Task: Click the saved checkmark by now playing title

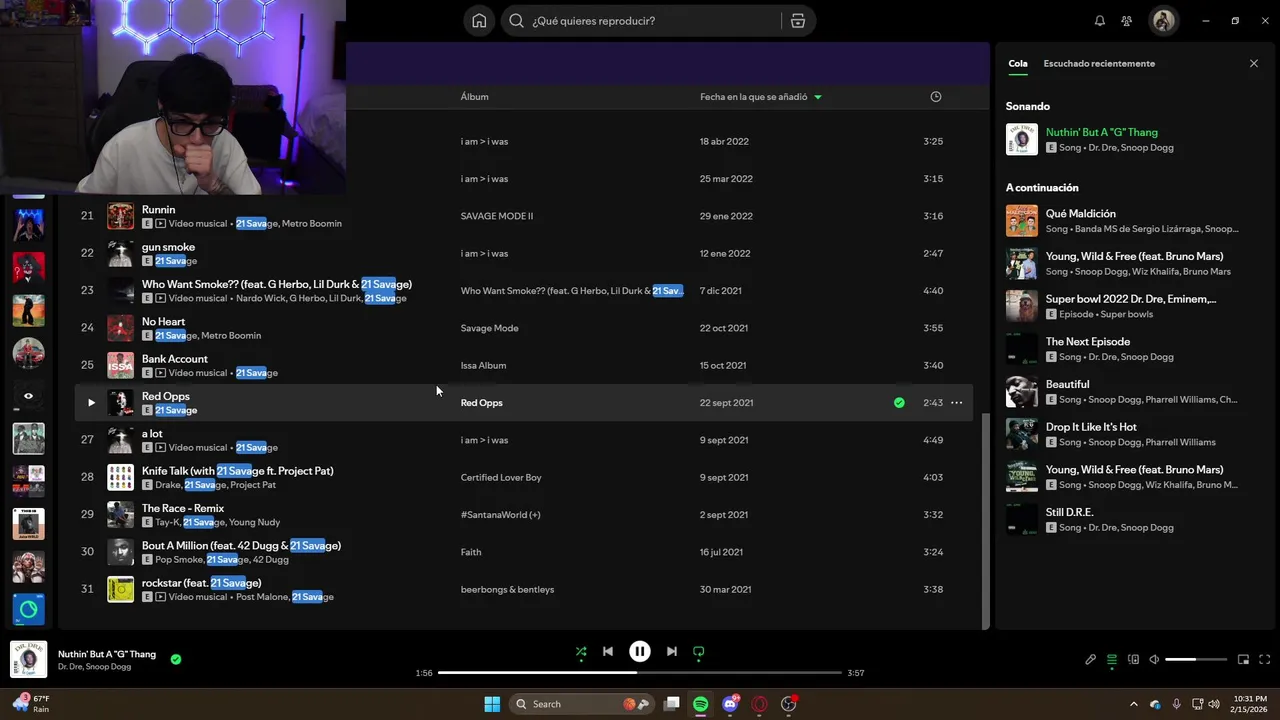Action: coord(176,659)
